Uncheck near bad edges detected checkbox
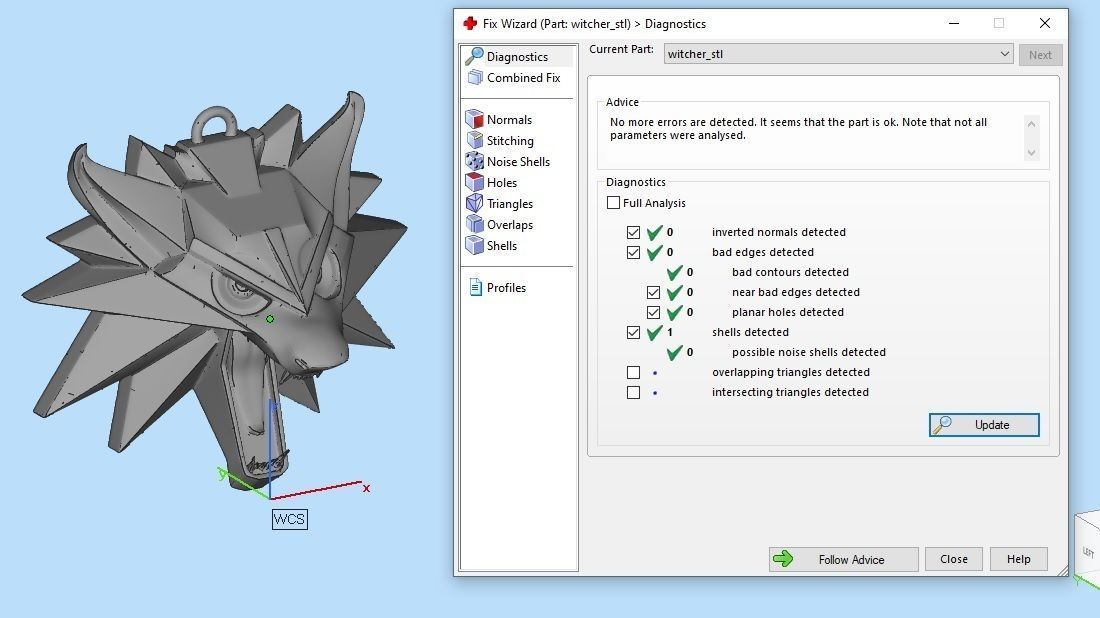This screenshot has height=618, width=1100. tap(653, 293)
